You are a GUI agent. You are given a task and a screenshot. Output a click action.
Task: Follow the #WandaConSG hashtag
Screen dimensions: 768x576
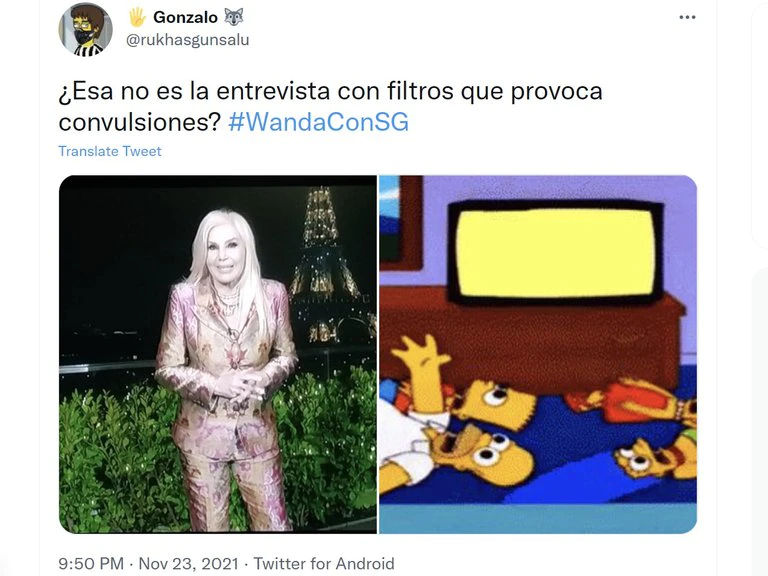tap(318, 122)
